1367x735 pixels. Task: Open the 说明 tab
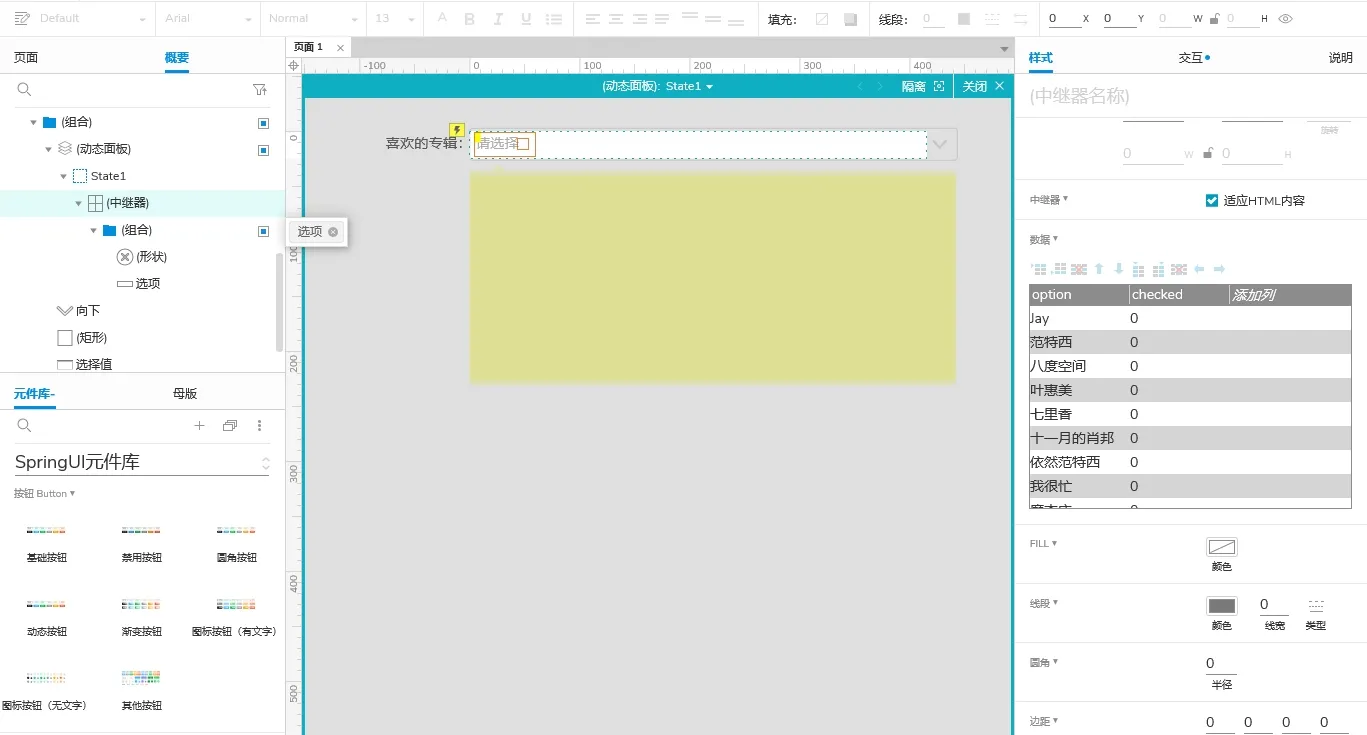pos(1341,58)
